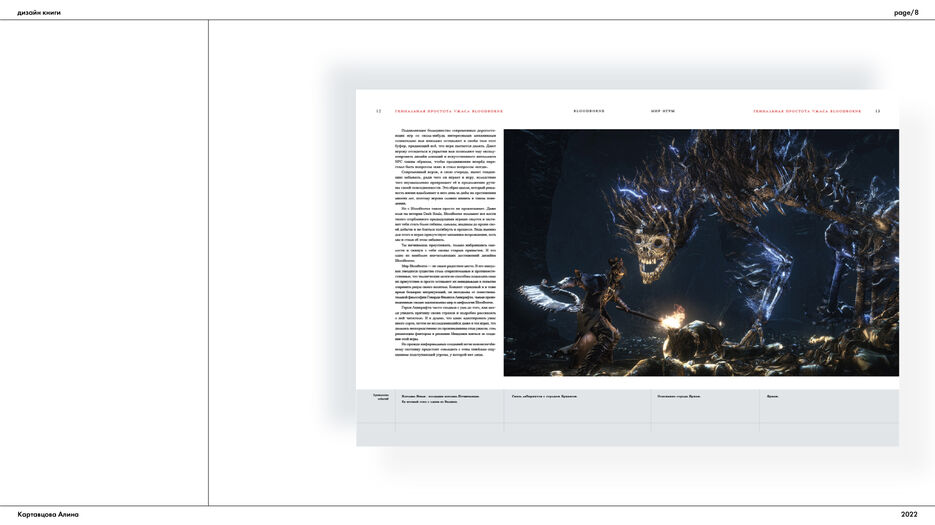
Task: Click the 'МИР ИГРЫ' header label
Action: [x=662, y=111]
